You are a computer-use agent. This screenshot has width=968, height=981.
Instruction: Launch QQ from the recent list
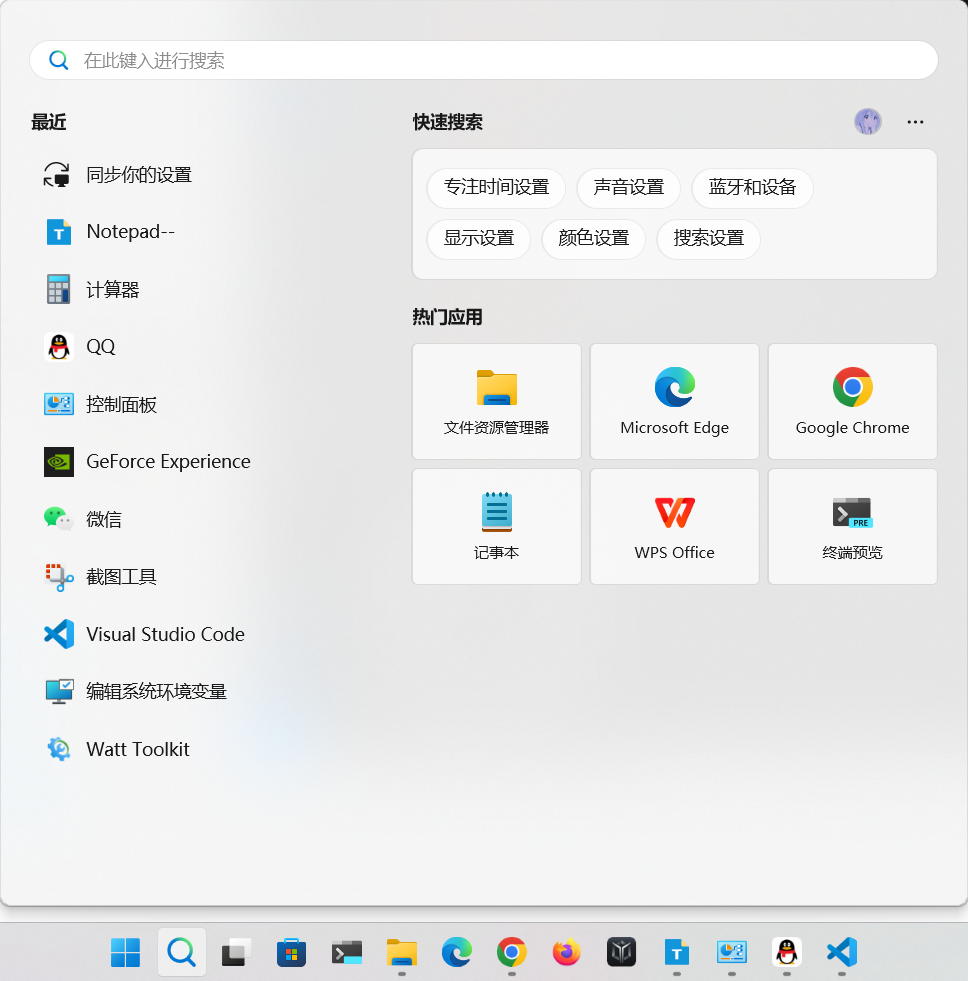tap(100, 347)
